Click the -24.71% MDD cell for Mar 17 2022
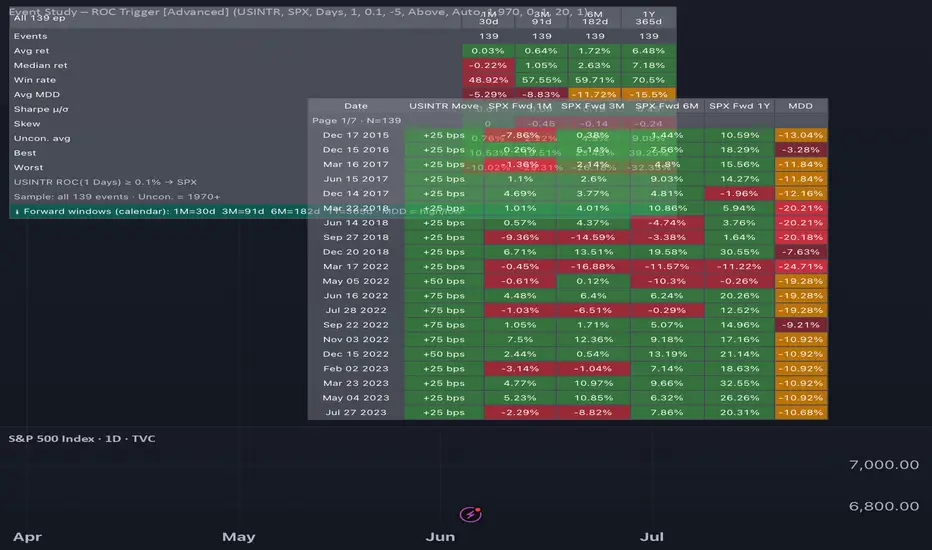932x550 pixels. pos(801,266)
